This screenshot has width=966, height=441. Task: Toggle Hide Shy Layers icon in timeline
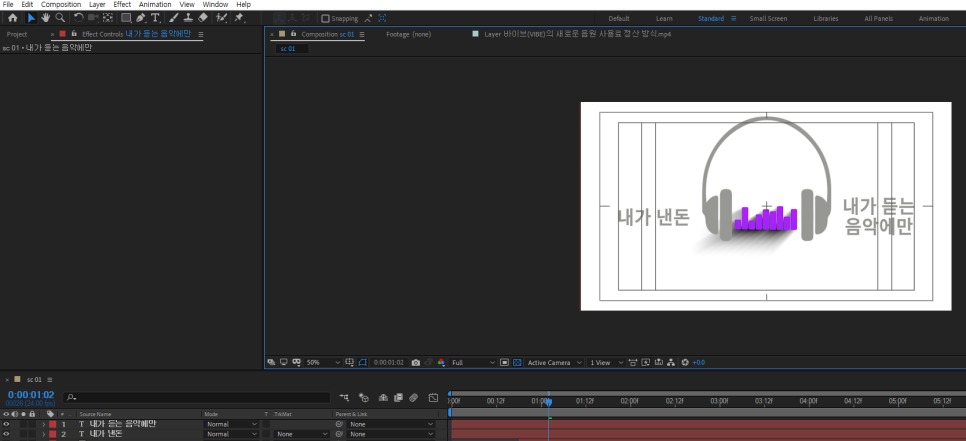[x=383, y=398]
